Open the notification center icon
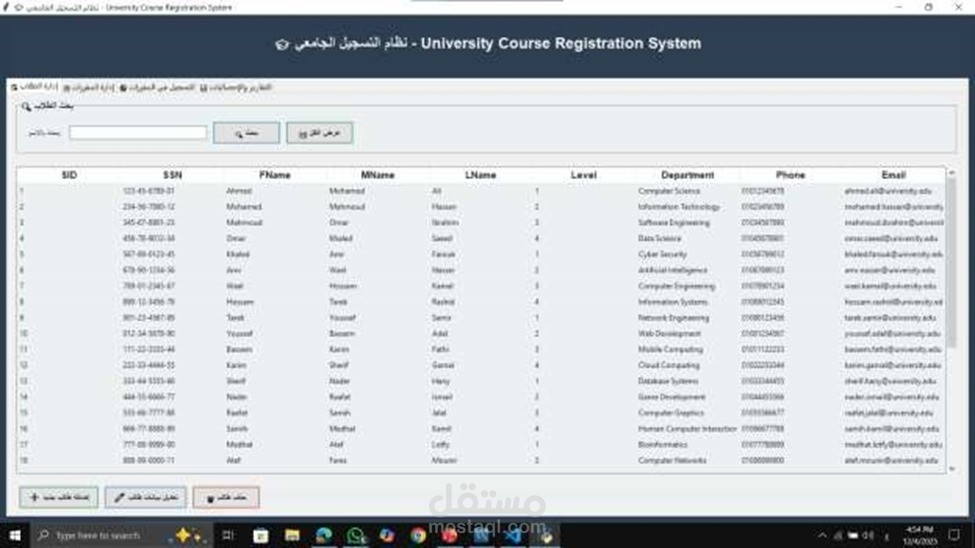 pyautogui.click(x=954, y=536)
